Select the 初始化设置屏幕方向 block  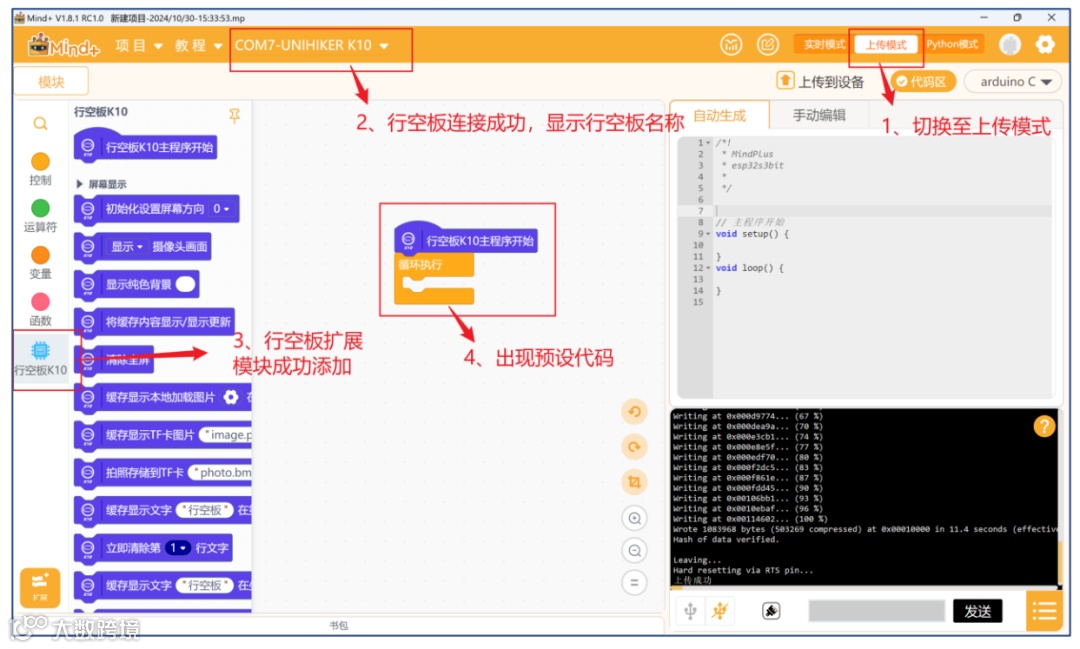pyautogui.click(x=156, y=209)
